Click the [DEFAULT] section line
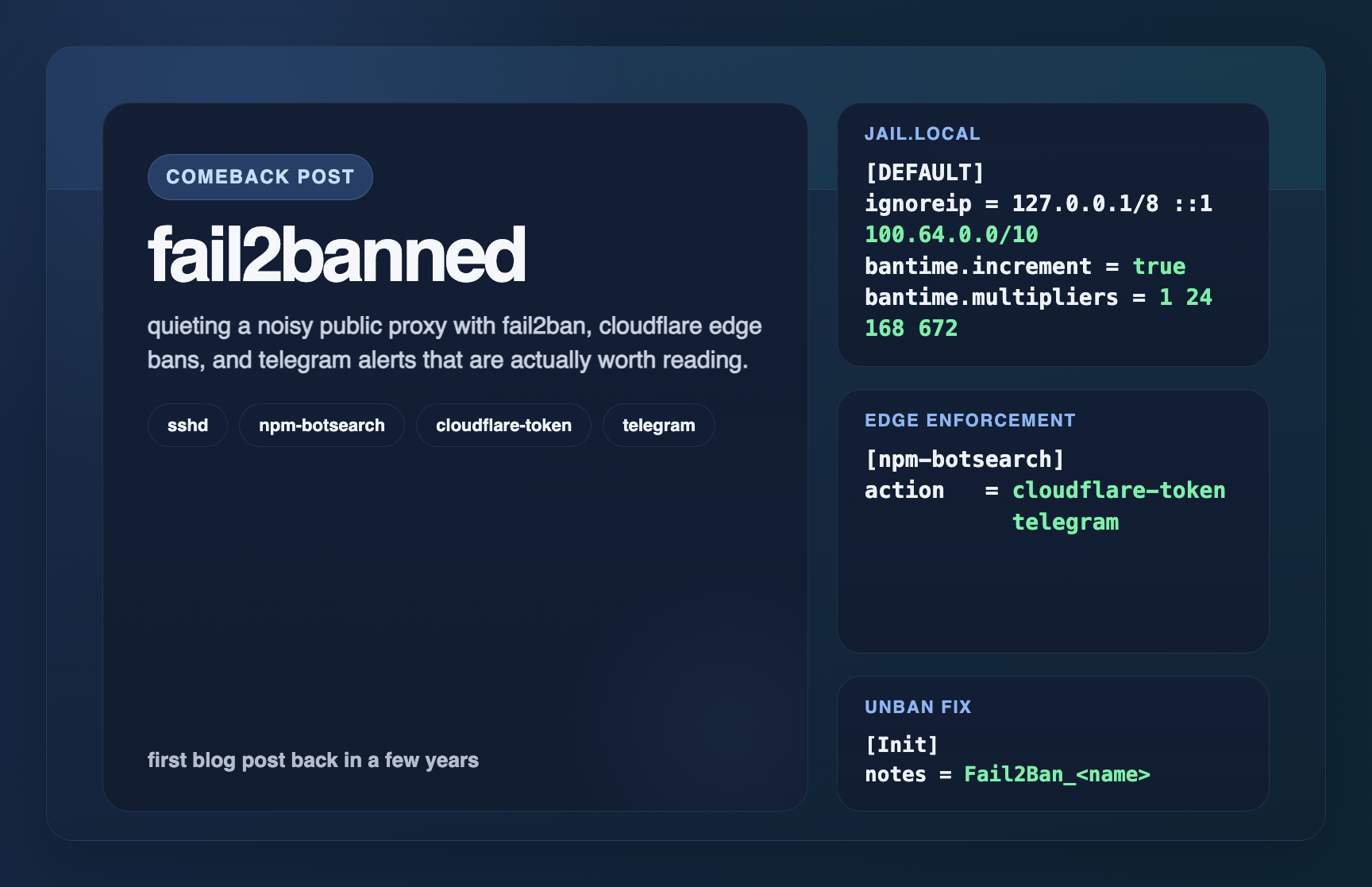The height and width of the screenshot is (887, 1372). (x=924, y=172)
